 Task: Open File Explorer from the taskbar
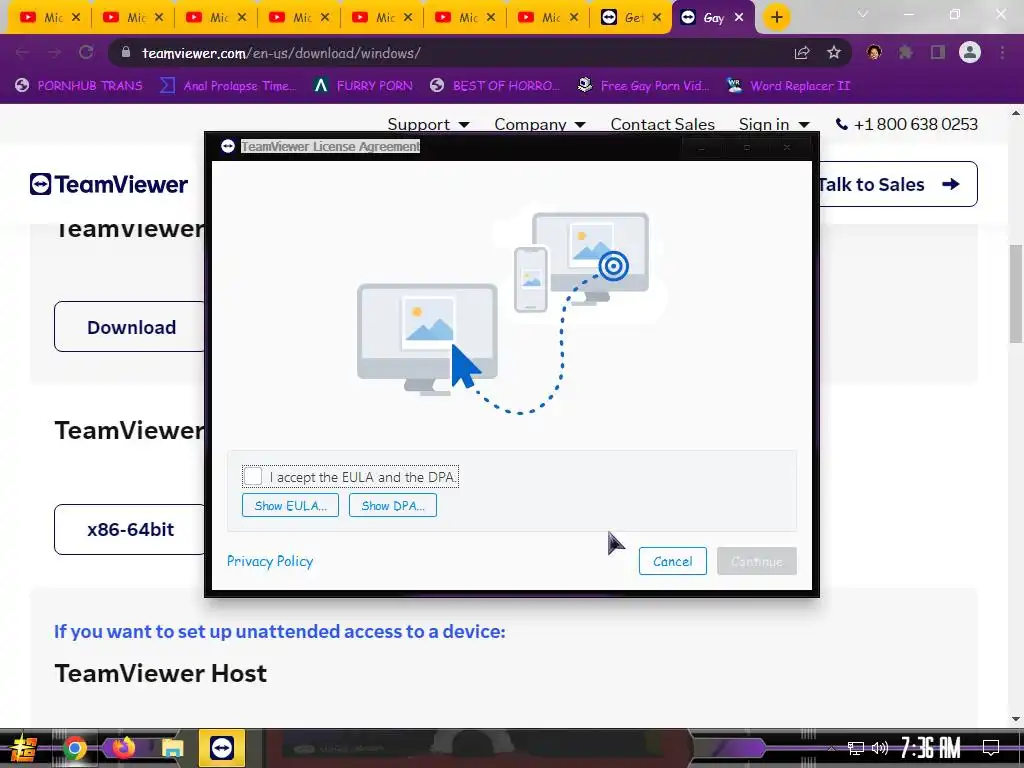[x=172, y=748]
